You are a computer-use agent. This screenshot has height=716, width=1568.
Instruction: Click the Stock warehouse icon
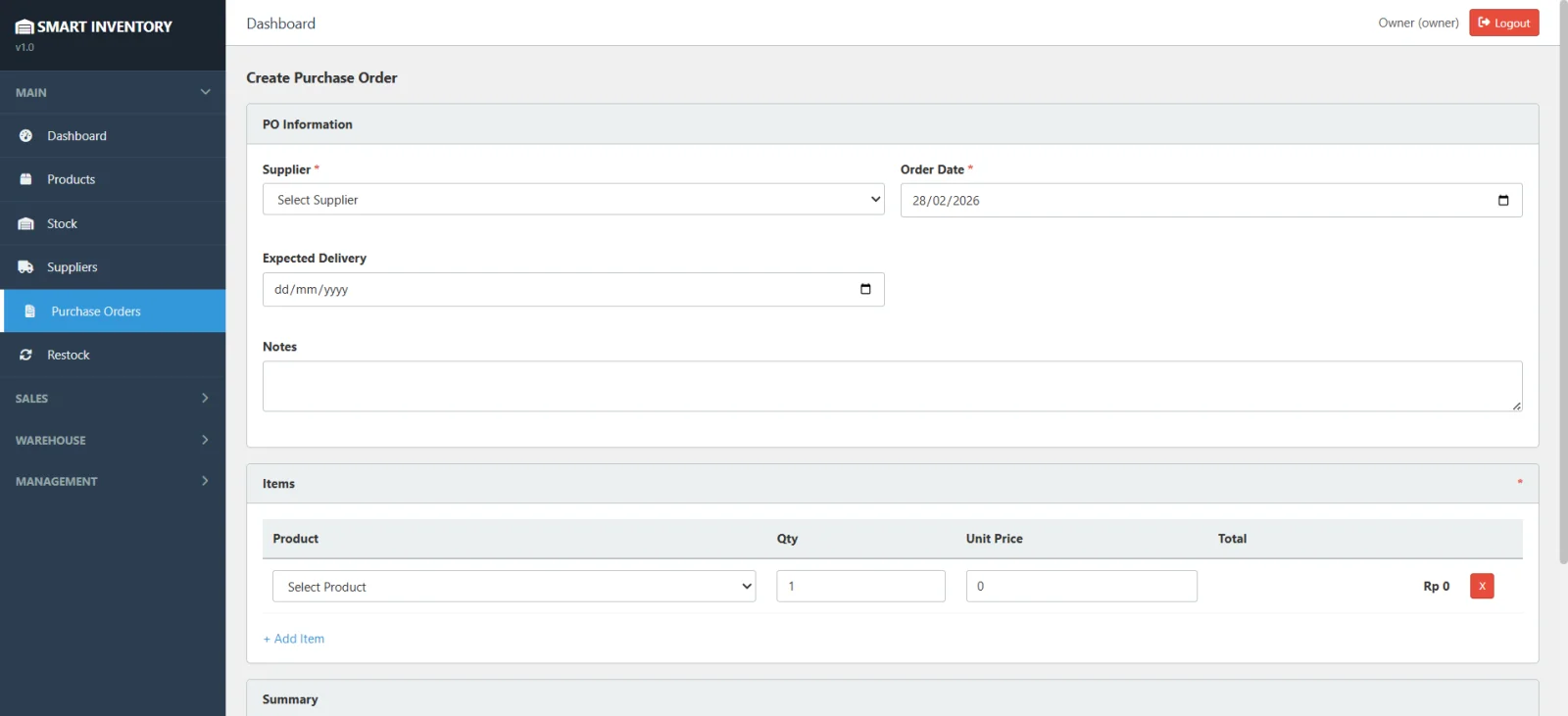[25, 223]
